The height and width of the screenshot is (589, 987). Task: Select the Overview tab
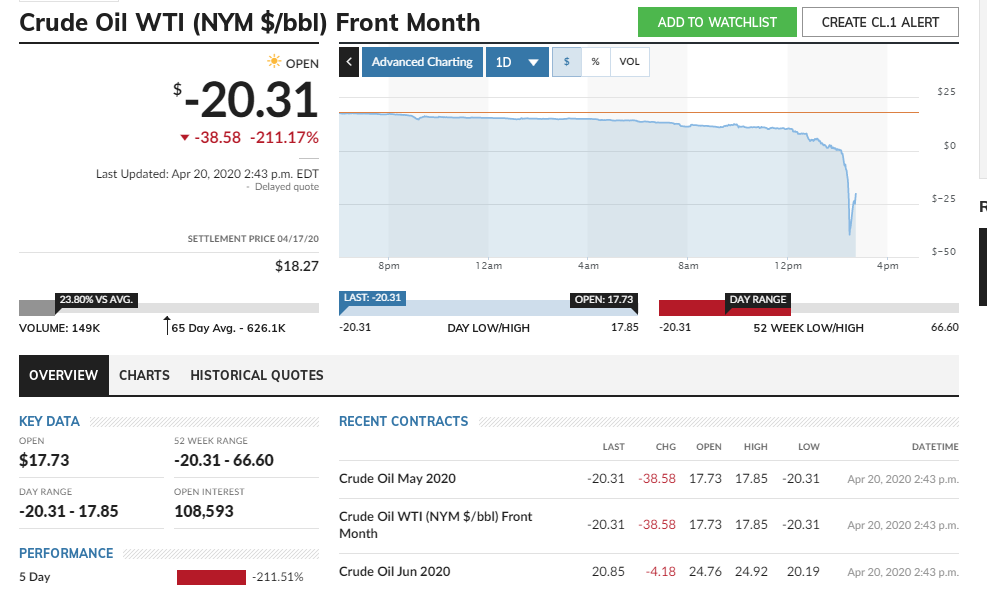63,375
